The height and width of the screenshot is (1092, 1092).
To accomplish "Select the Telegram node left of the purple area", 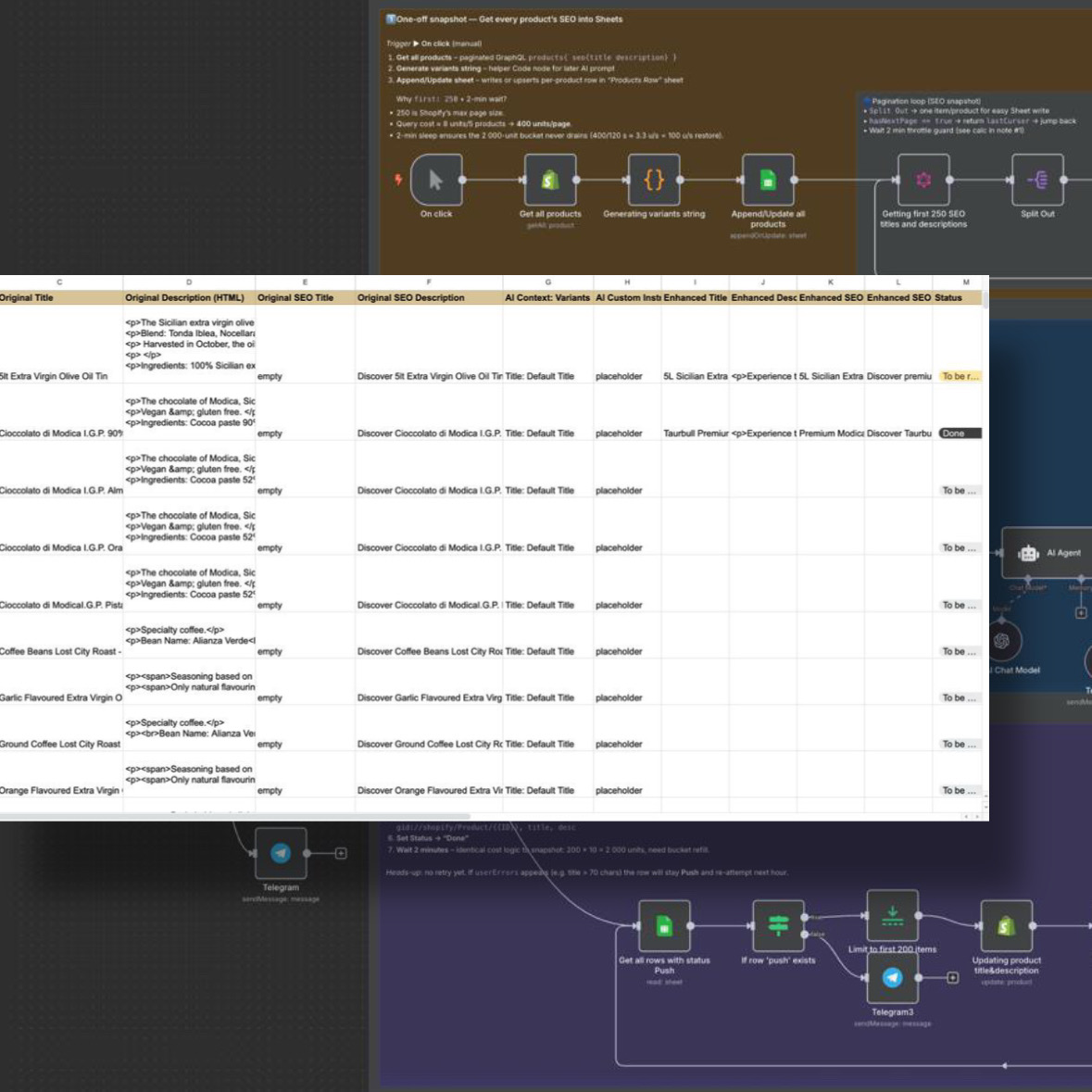I will tap(281, 853).
